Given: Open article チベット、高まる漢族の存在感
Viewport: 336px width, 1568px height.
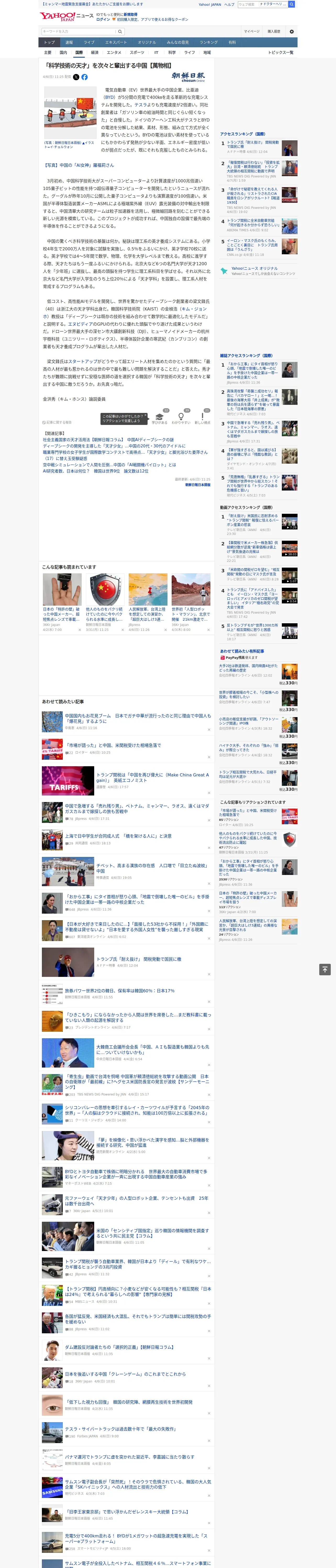Looking at the screenshot, I should coord(152,868).
